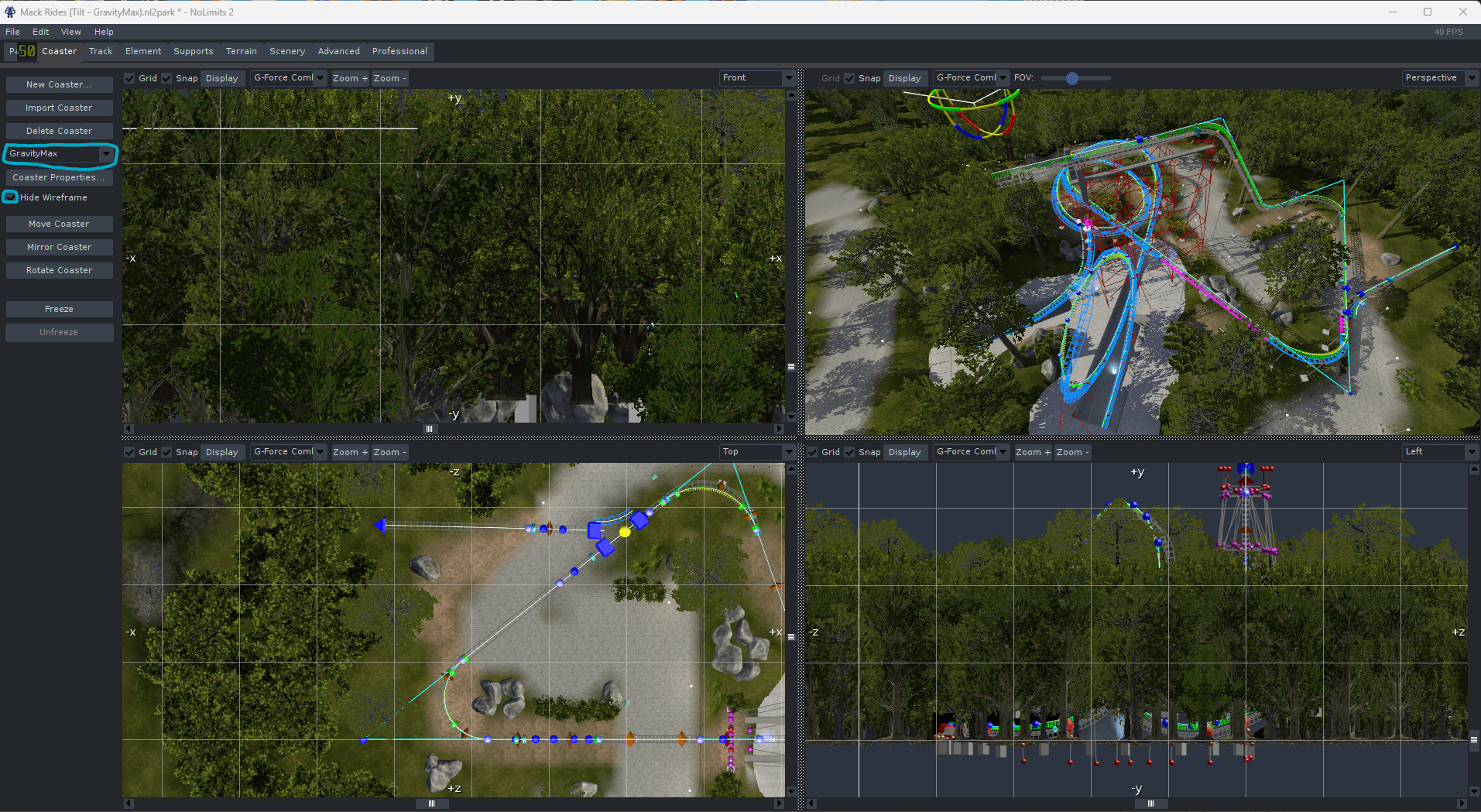Select the blue triangle track-end marker in Top view

pyautogui.click(x=380, y=526)
